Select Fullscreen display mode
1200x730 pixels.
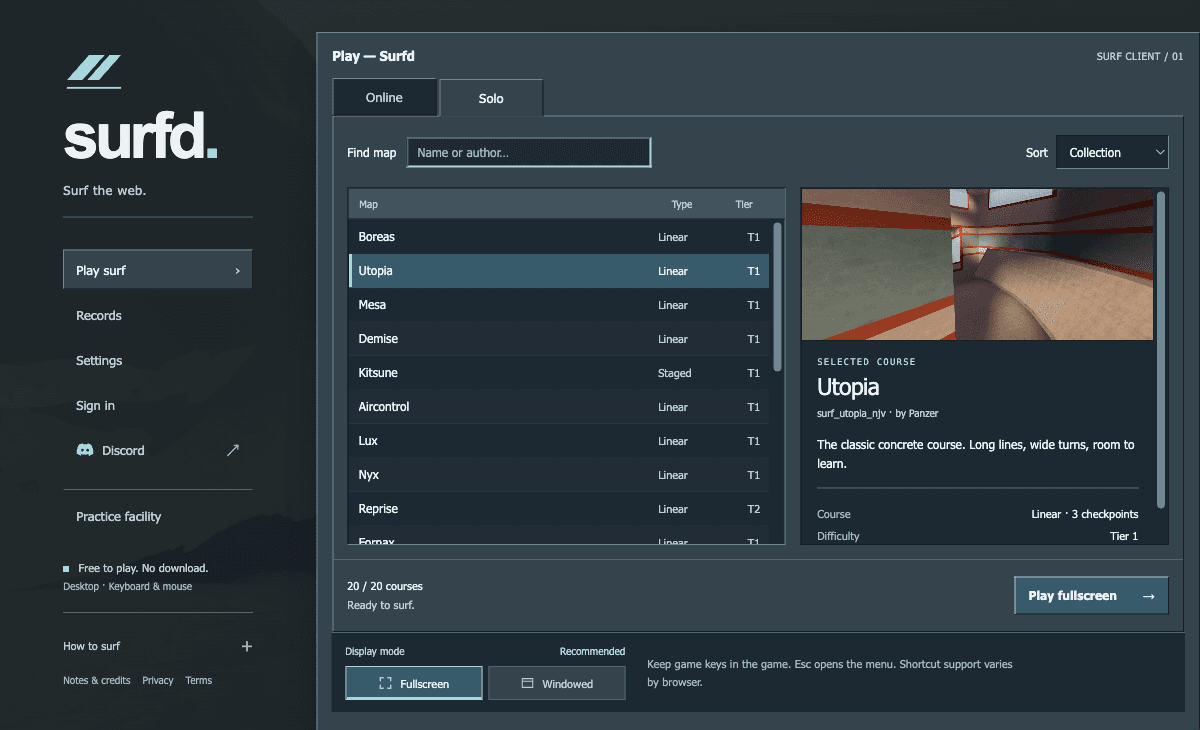414,683
